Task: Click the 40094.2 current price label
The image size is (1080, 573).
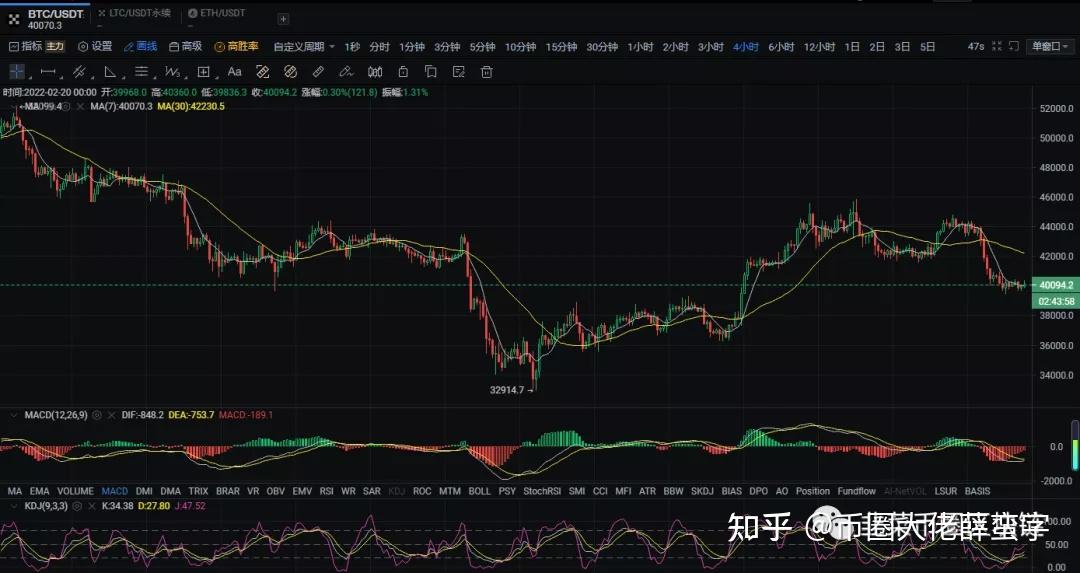Action: pyautogui.click(x=1056, y=284)
